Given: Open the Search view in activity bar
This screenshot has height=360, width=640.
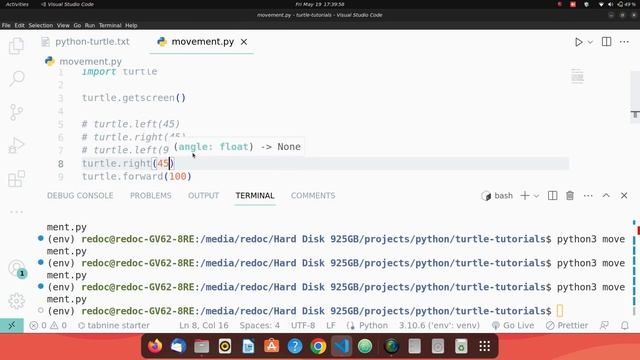Looking at the screenshot, I should pyautogui.click(x=17, y=78).
